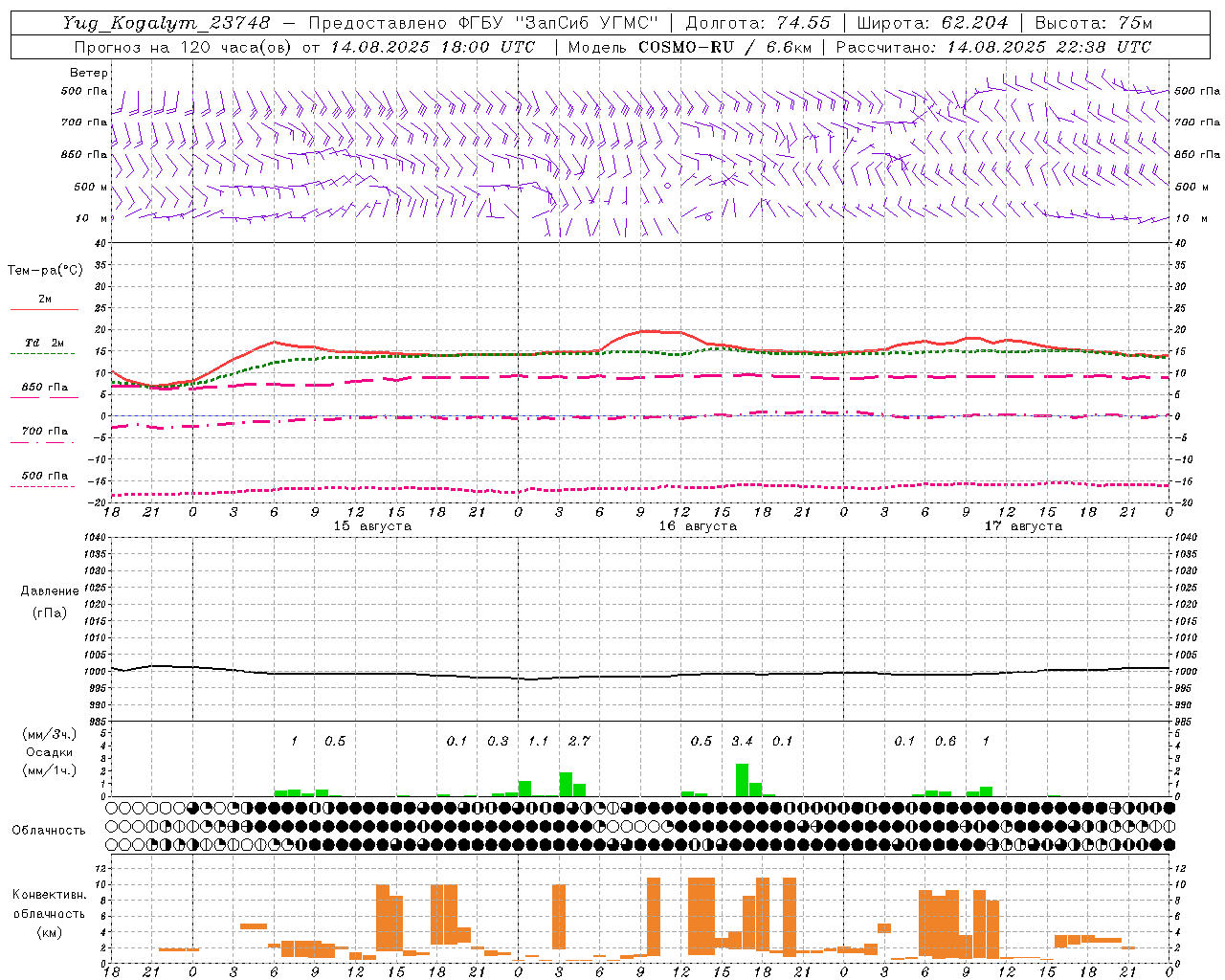Image resolution: width=1225 pixels, height=980 pixels.
Task: Click the forecast start time 14.08.2025 18:00 UTC
Action: (433, 47)
